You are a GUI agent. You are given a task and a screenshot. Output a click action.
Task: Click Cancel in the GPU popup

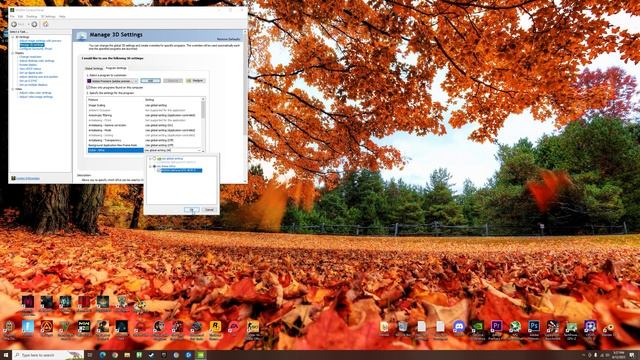pyautogui.click(x=209, y=209)
